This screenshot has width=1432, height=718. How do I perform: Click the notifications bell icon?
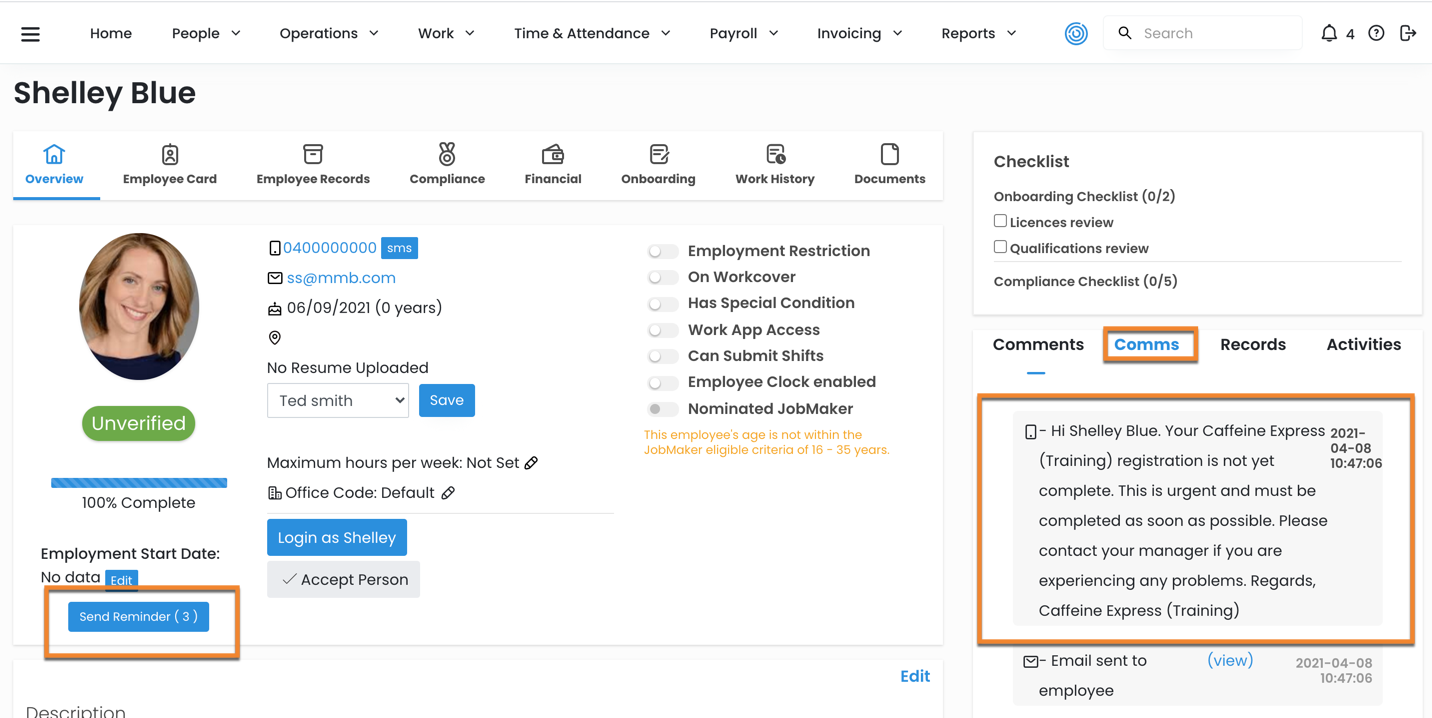pos(1329,33)
